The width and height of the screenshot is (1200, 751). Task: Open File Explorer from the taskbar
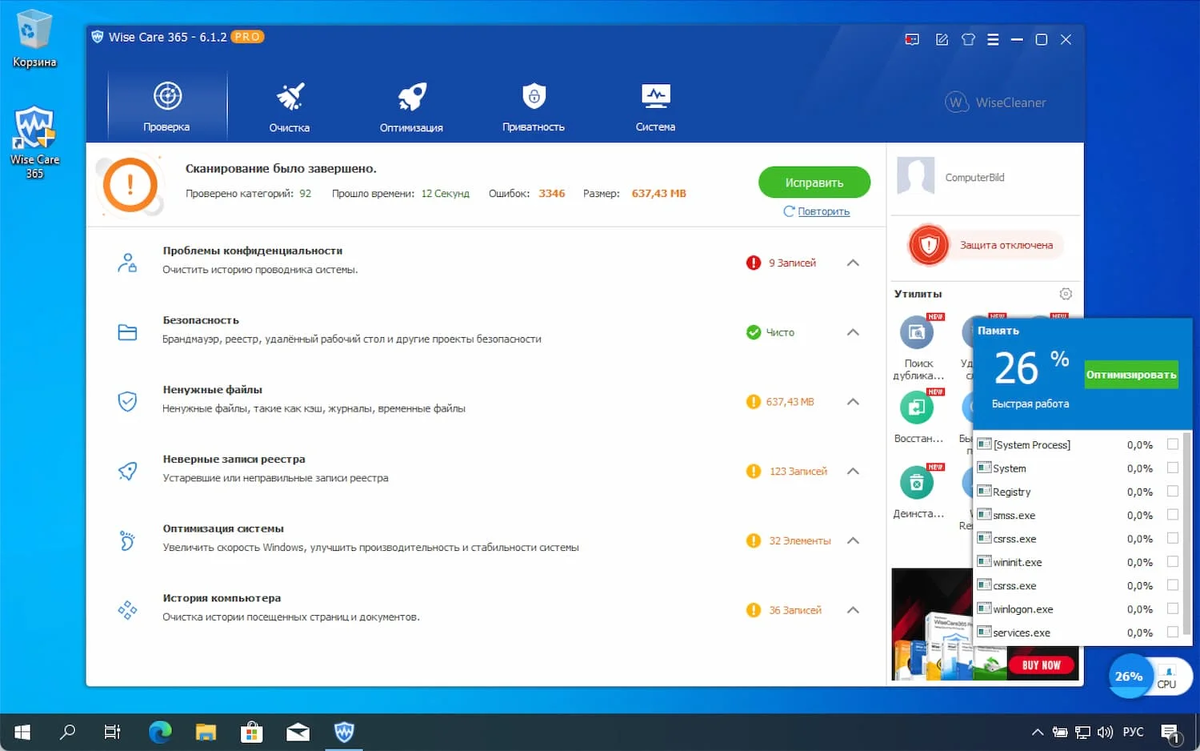coord(206,732)
